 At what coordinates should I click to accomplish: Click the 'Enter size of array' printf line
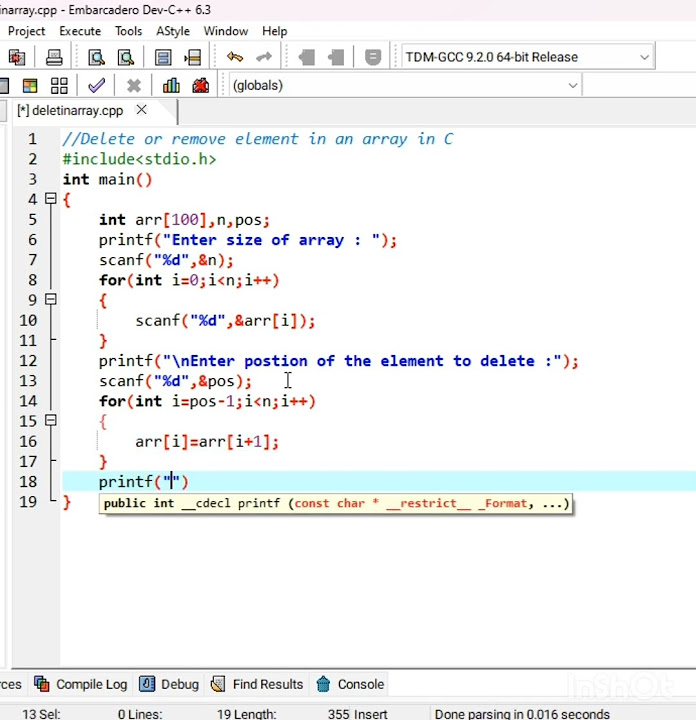(247, 240)
